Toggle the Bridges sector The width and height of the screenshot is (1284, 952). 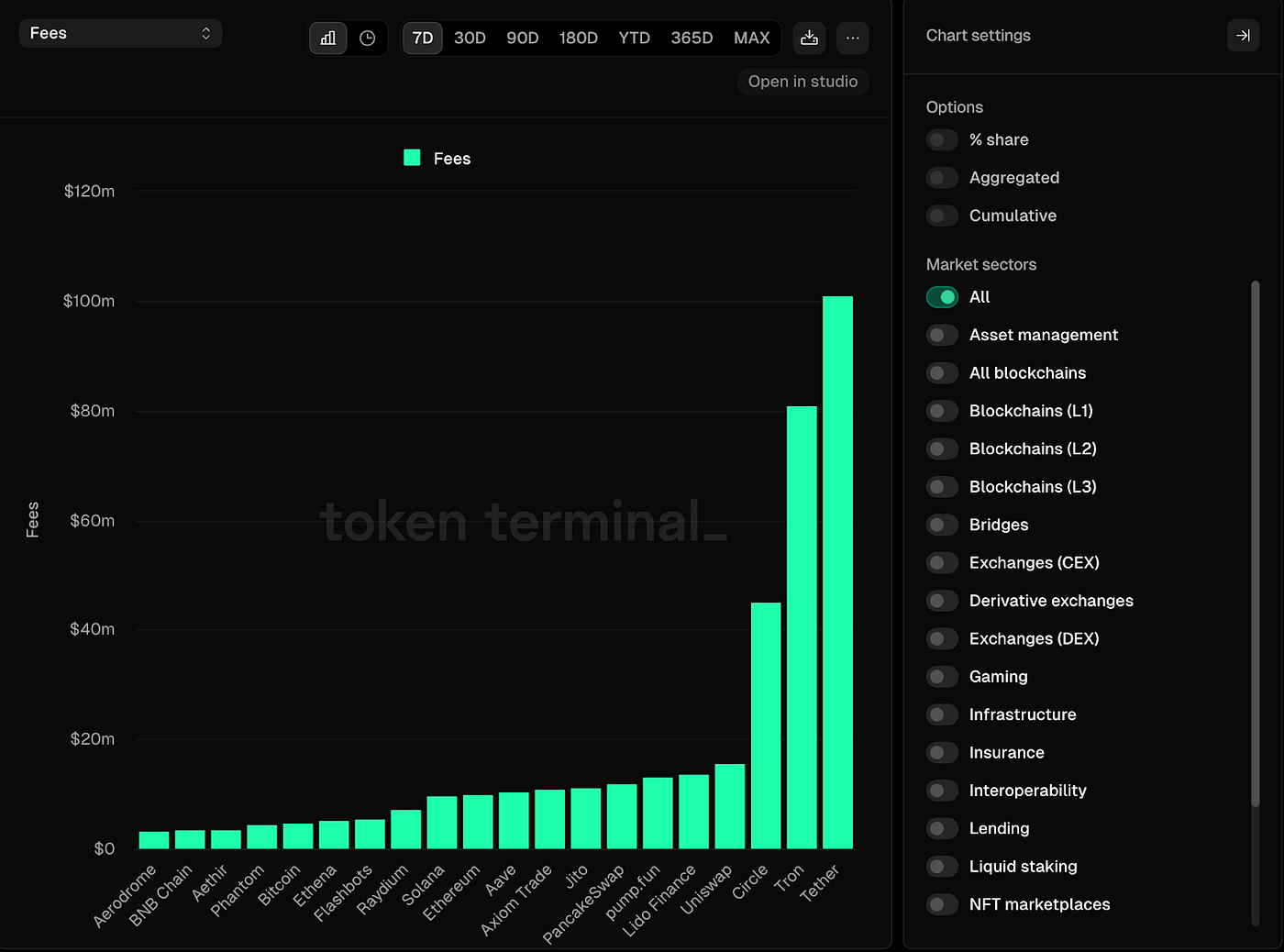(942, 525)
